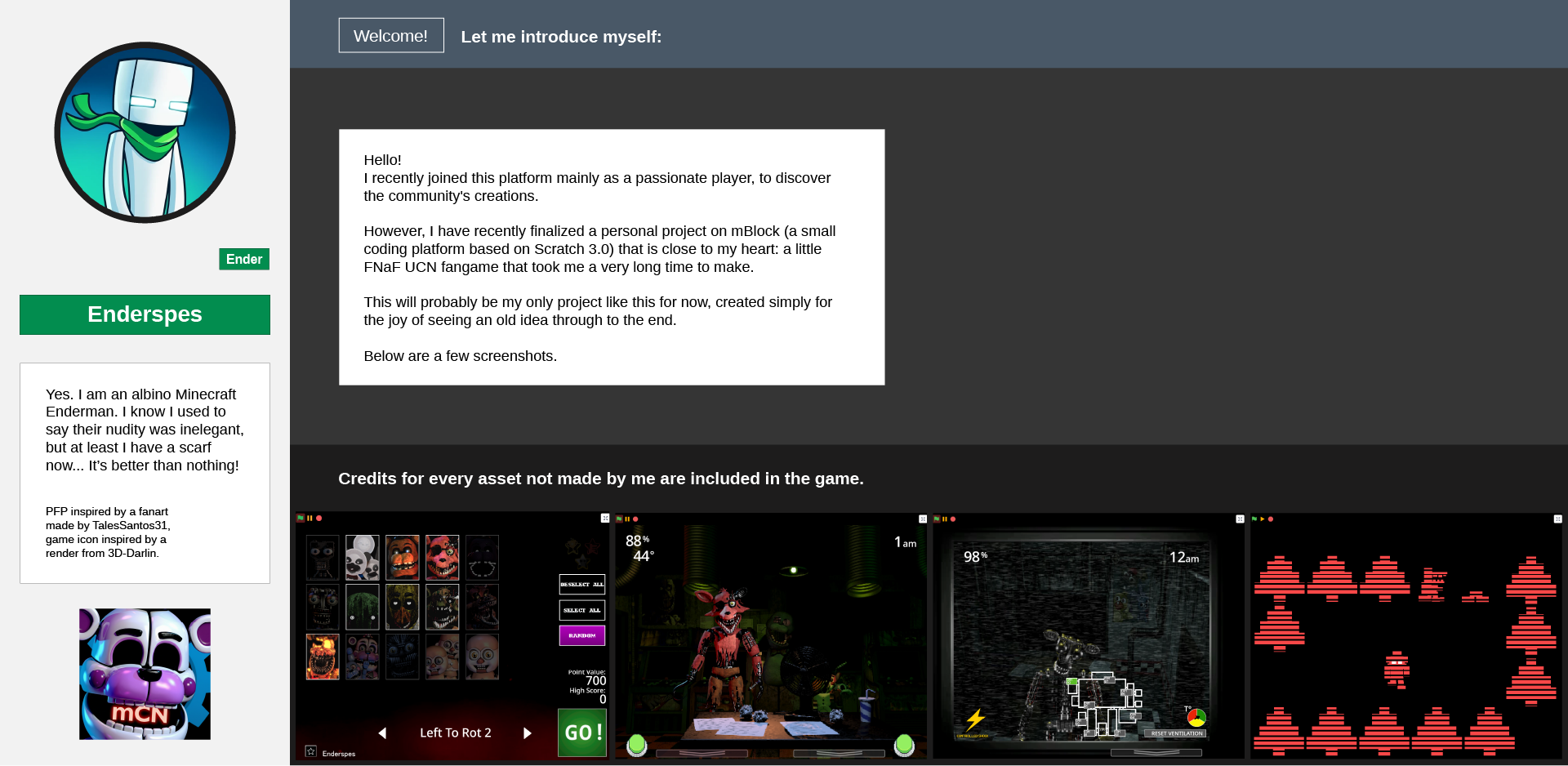Click the red stop icon in the camera monitor screenshot
Screen dimensions: 1568x766
coord(953,519)
